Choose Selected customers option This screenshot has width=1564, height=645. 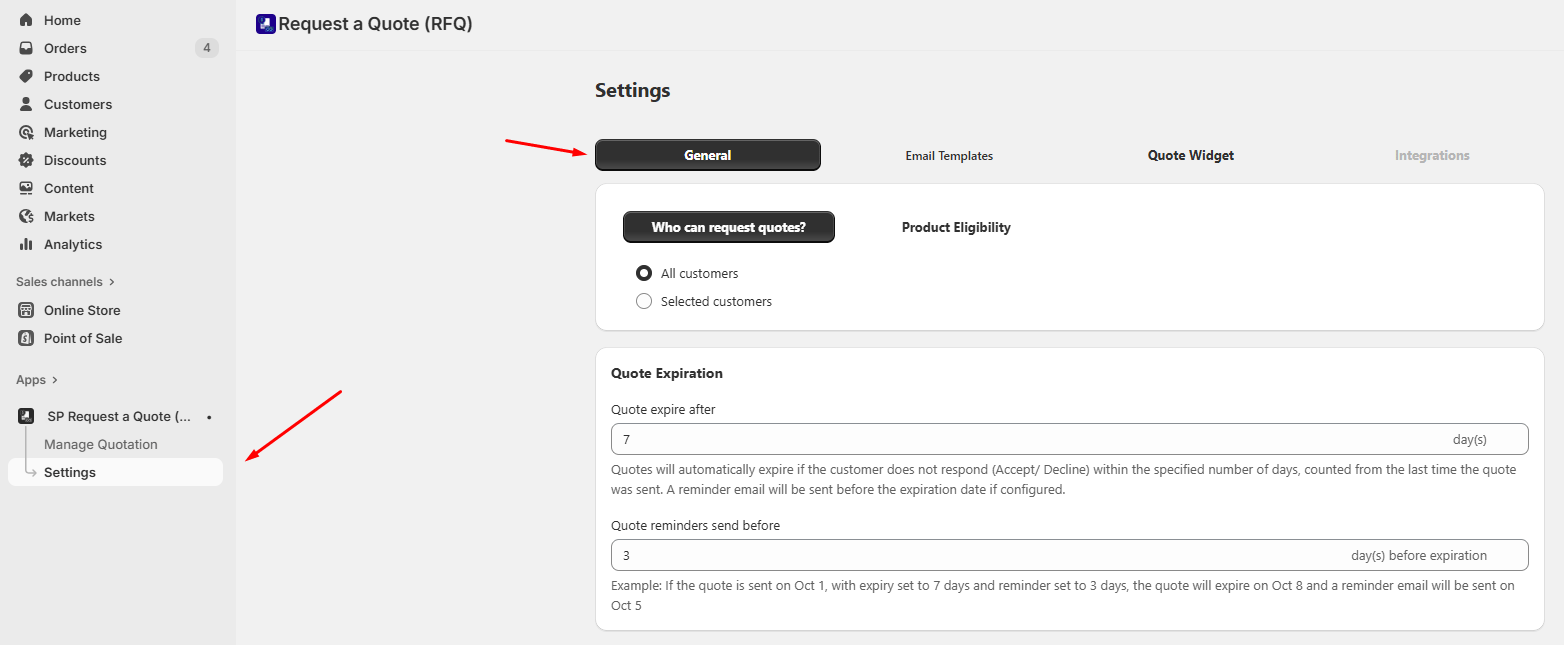pos(643,301)
